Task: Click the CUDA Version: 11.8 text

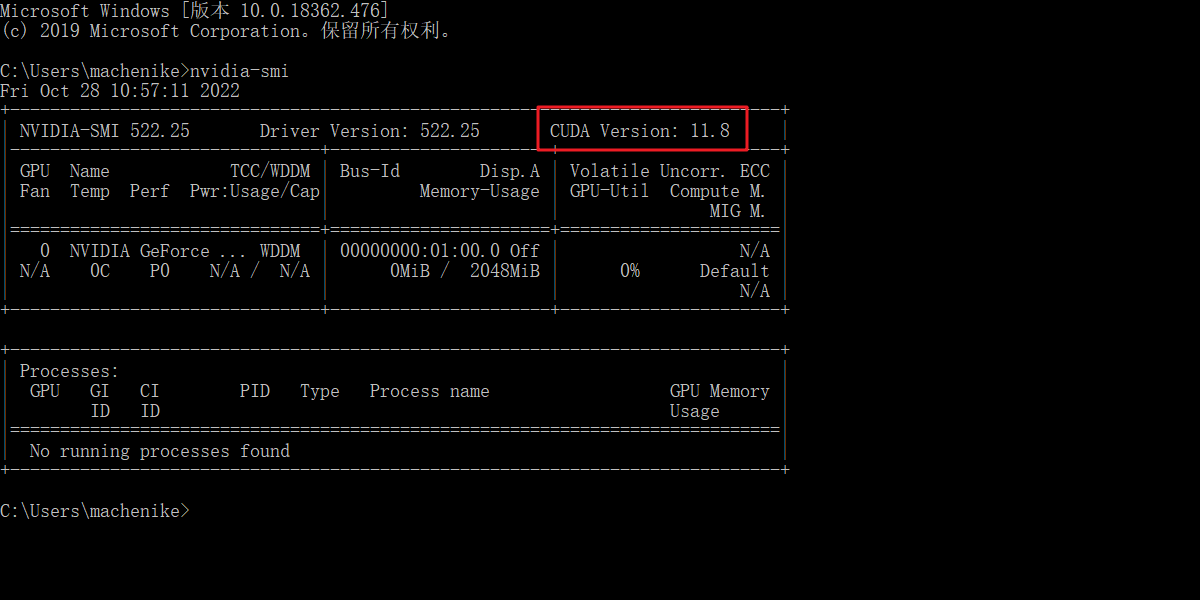Action: click(640, 131)
